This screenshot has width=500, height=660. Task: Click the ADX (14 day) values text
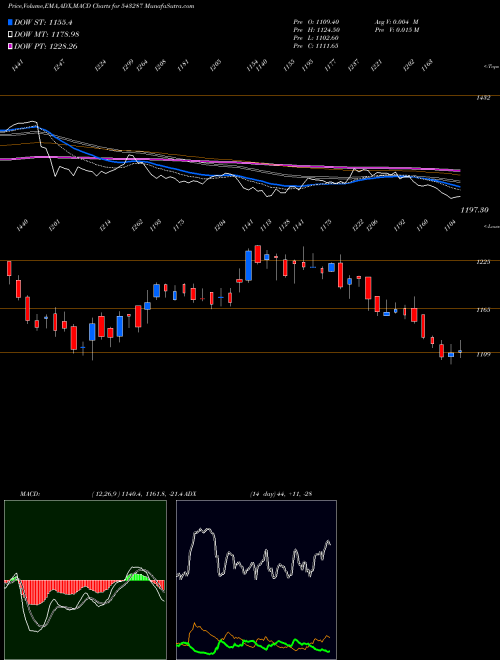click(281, 493)
